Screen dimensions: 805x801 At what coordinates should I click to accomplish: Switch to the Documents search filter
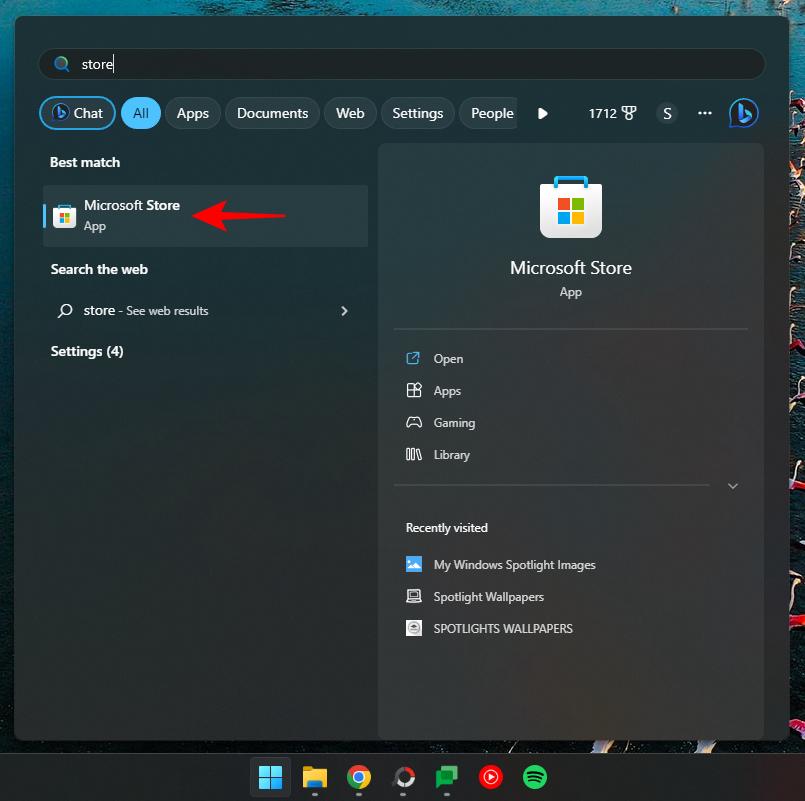point(272,113)
